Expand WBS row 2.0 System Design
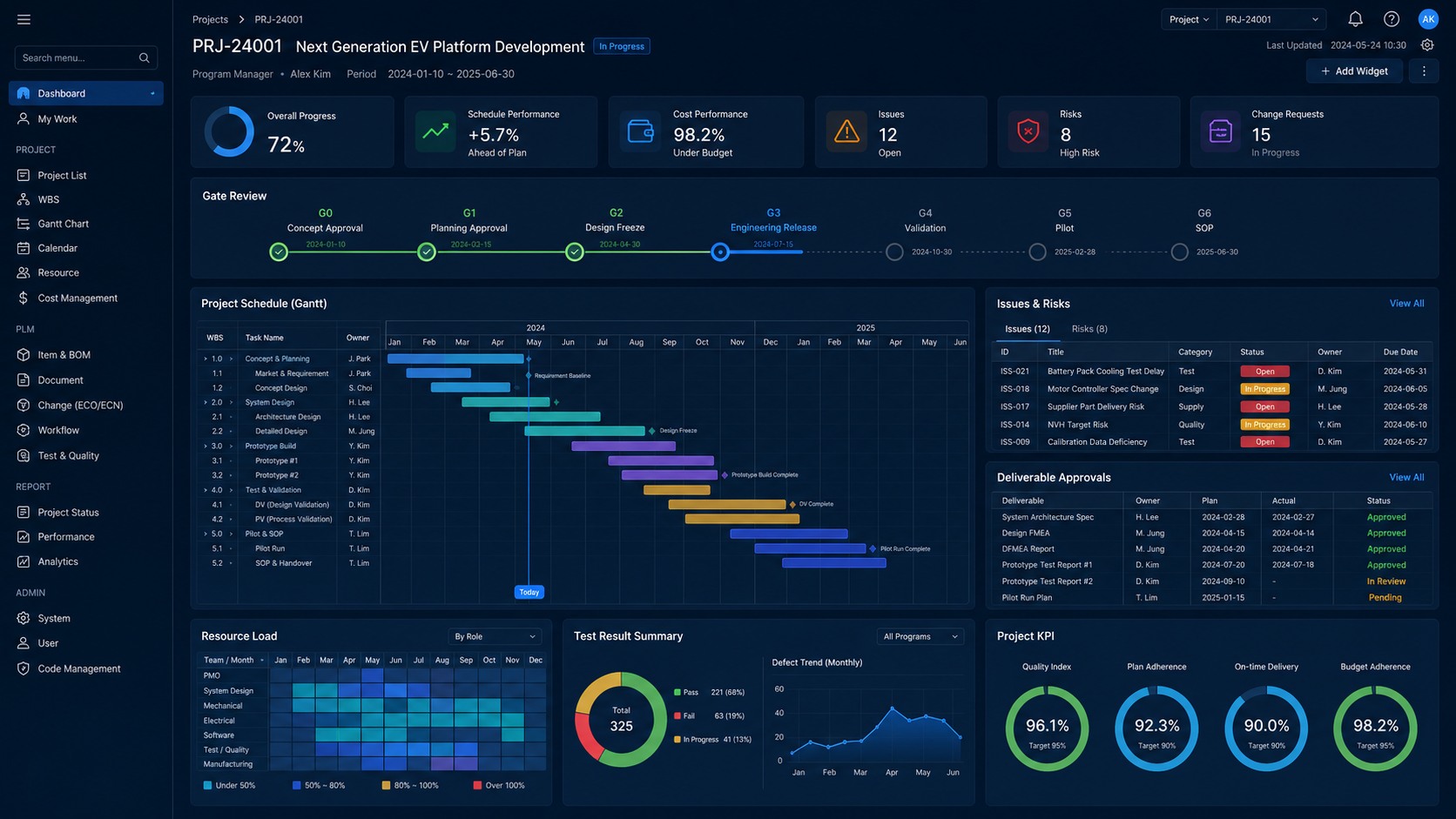1456x819 pixels. (206, 402)
